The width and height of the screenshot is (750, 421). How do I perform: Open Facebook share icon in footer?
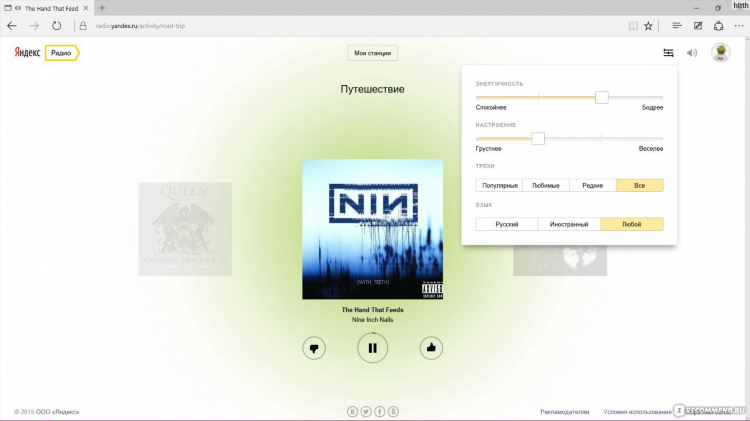coord(379,411)
